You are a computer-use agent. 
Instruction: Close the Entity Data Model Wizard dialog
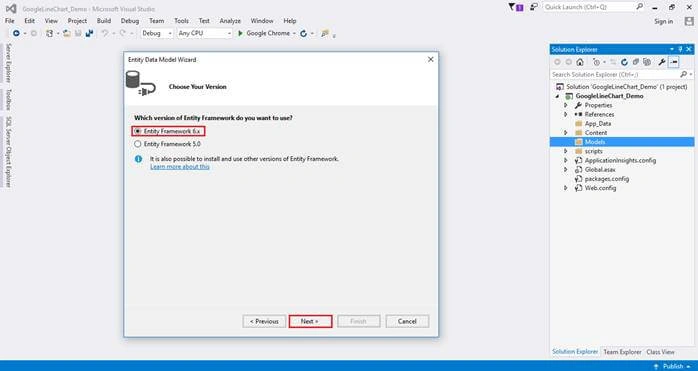click(x=430, y=59)
